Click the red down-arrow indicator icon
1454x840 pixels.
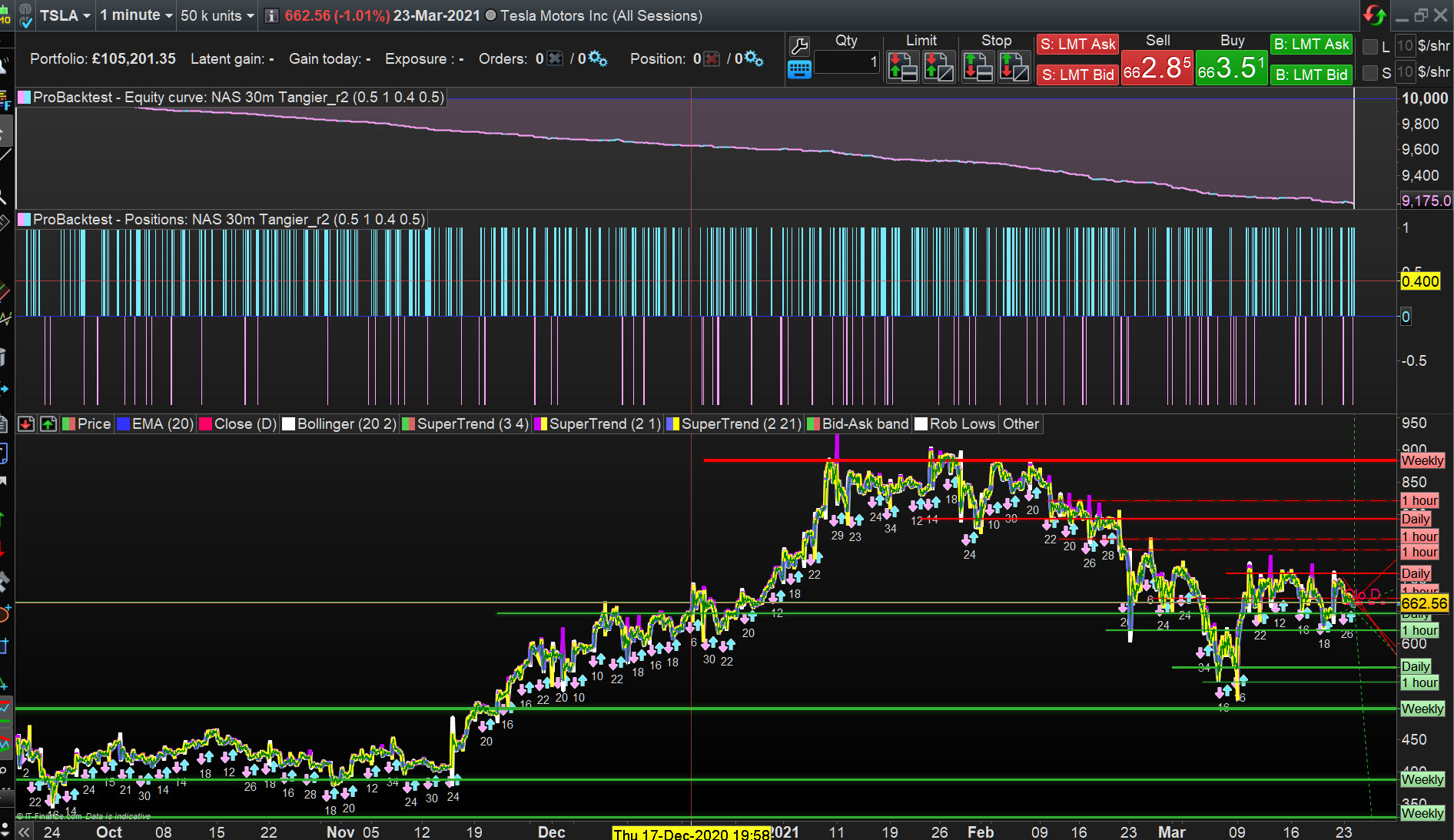click(x=26, y=424)
